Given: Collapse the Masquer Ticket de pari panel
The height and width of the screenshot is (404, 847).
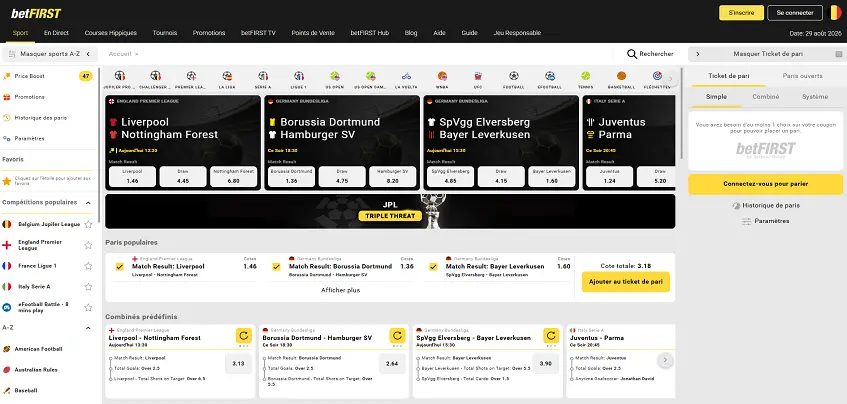Looking at the screenshot, I should [765, 54].
